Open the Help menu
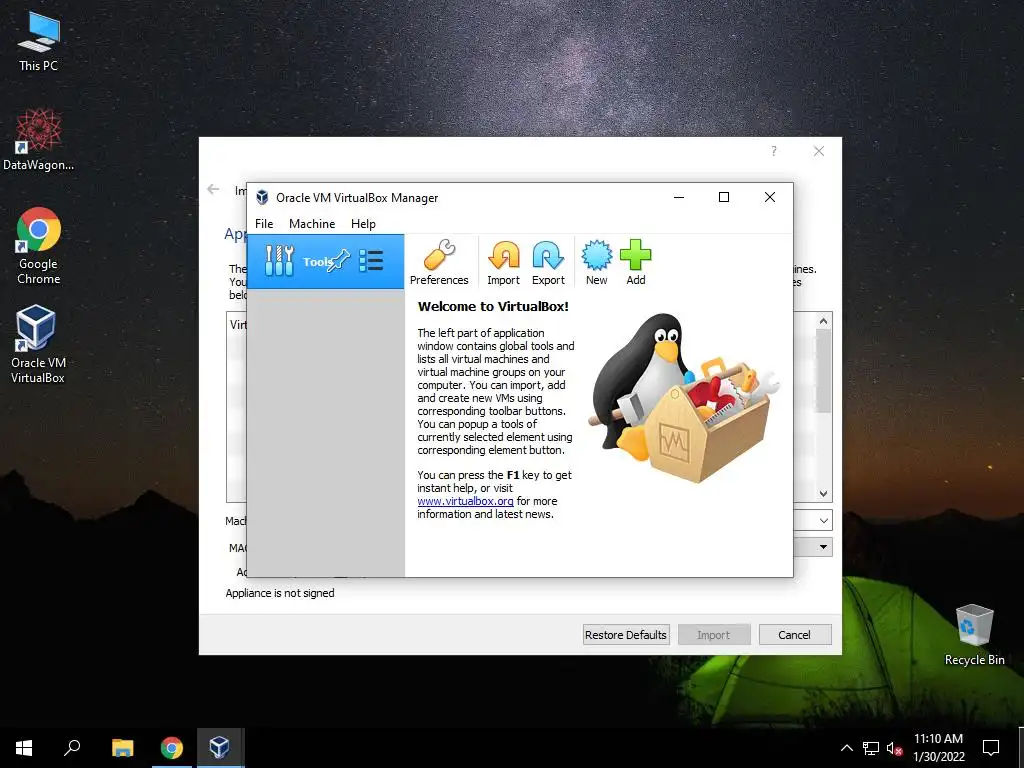1024x768 pixels. pyautogui.click(x=363, y=223)
